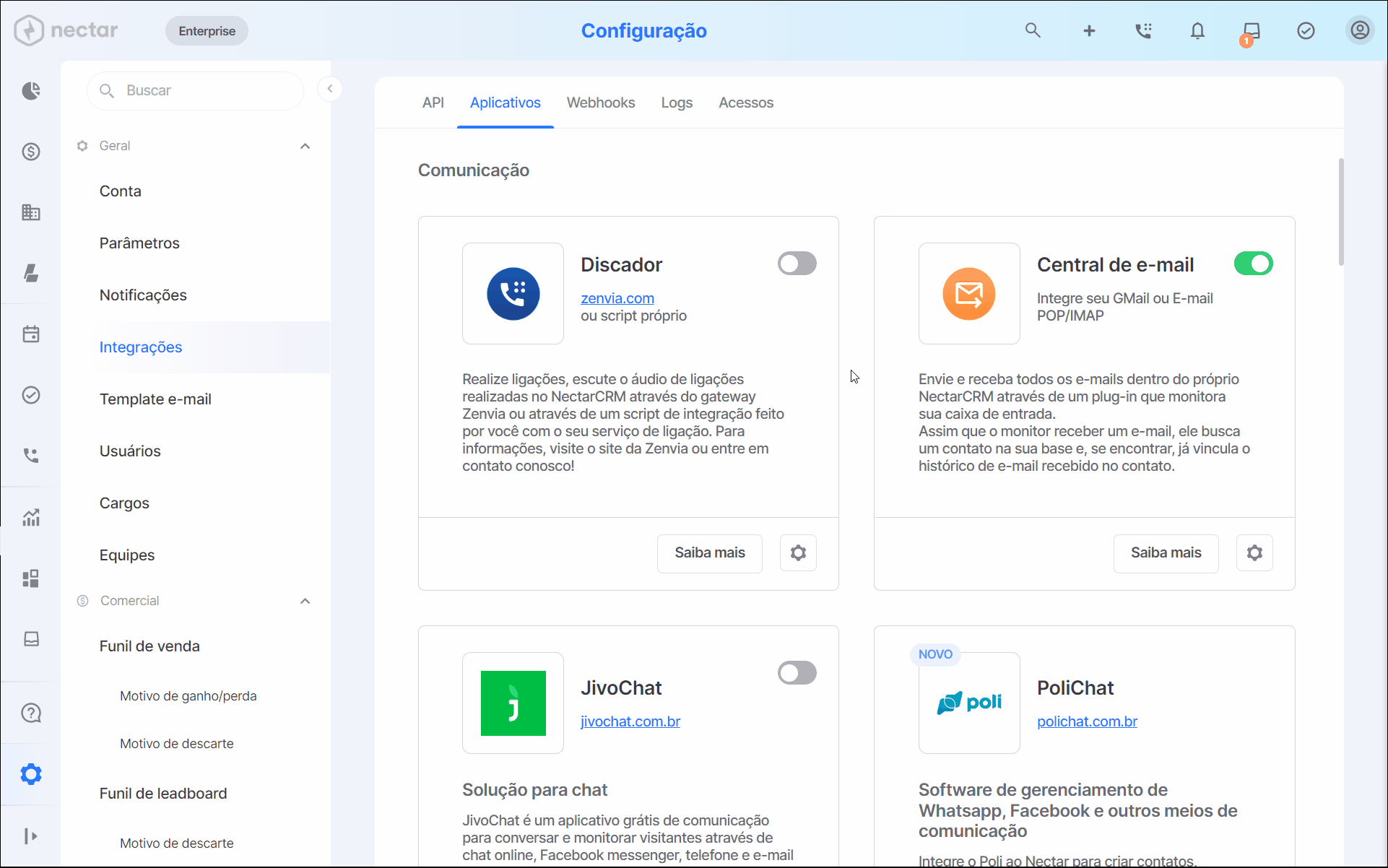Open the polichat.com.br link
This screenshot has height=868, width=1388.
[1087, 721]
